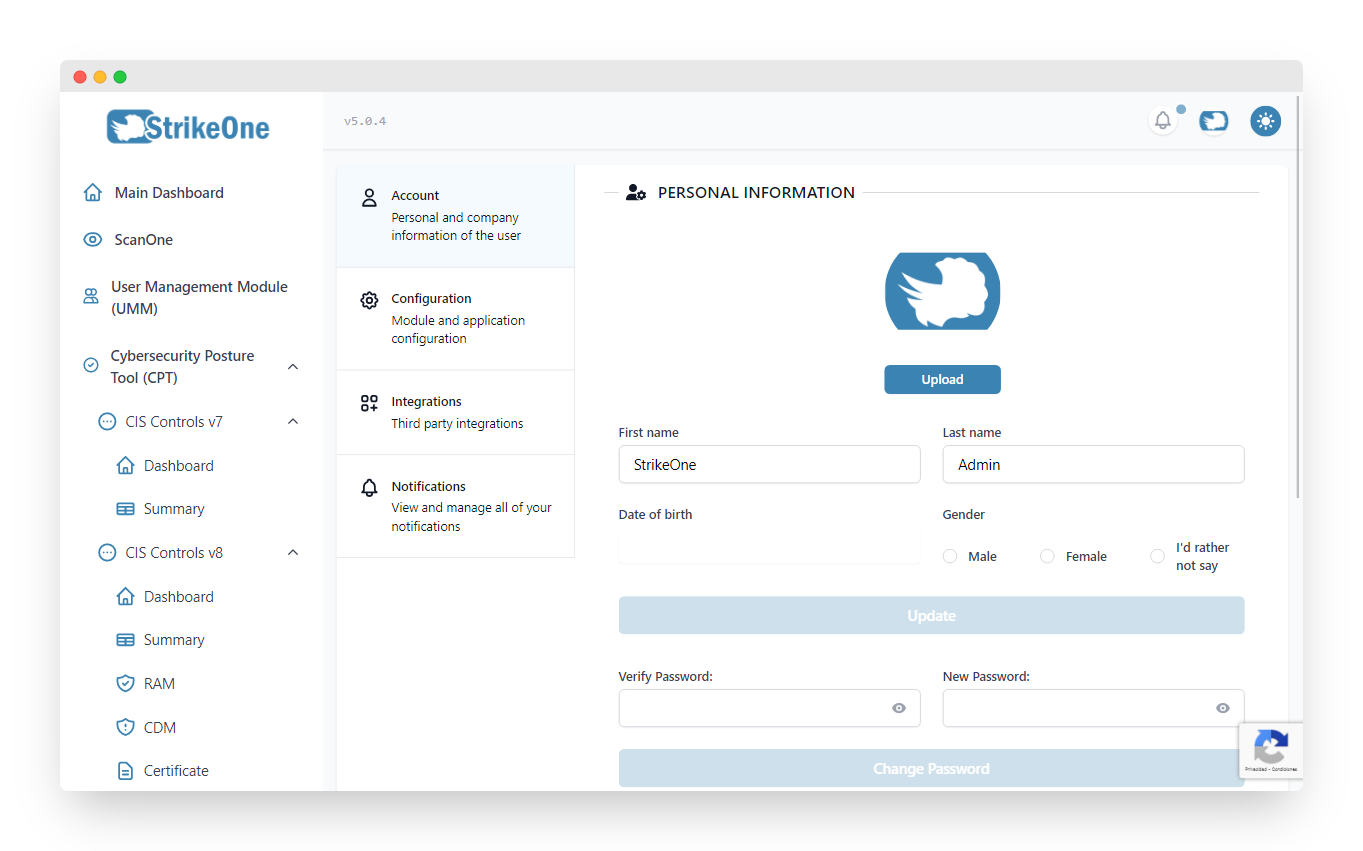Open the notifications bell icon
This screenshot has width=1363, height=851.
(1162, 120)
